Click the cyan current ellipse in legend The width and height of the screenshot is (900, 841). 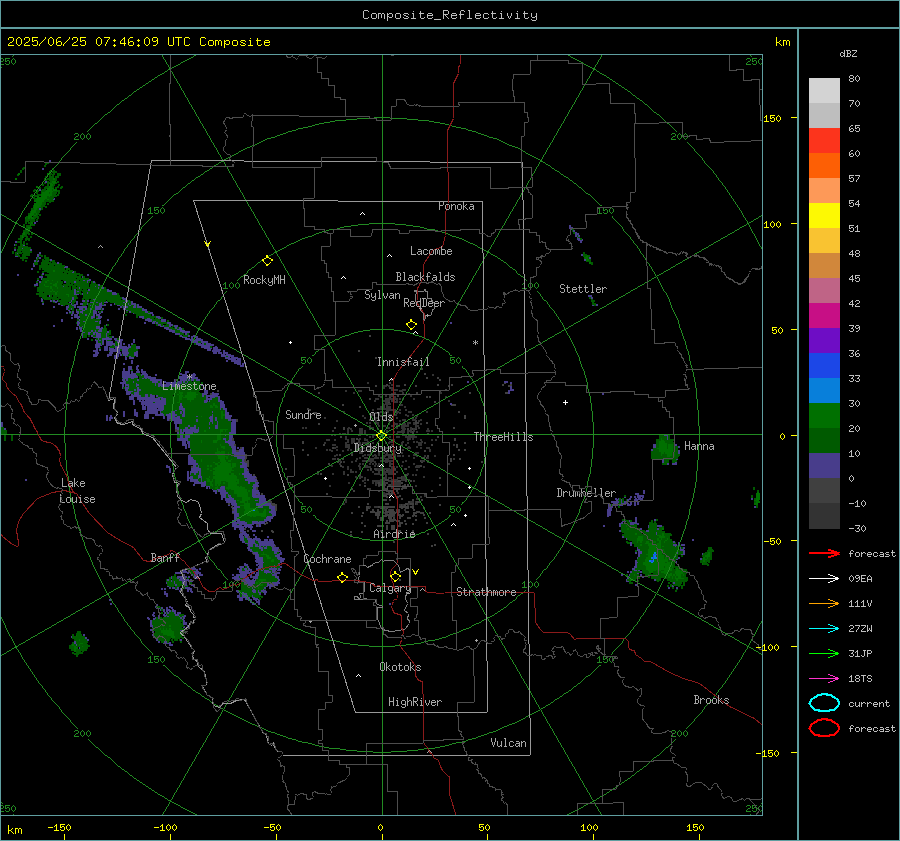824,703
